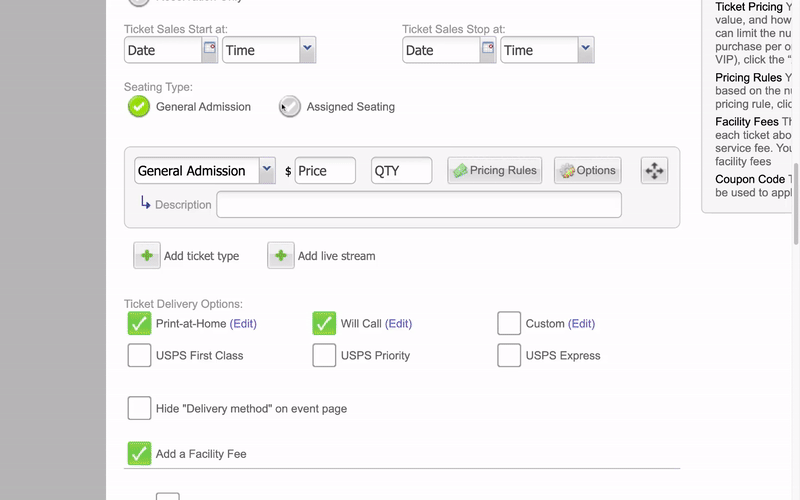
Task: Open the Pricing Rules button
Action: pyautogui.click(x=494, y=170)
